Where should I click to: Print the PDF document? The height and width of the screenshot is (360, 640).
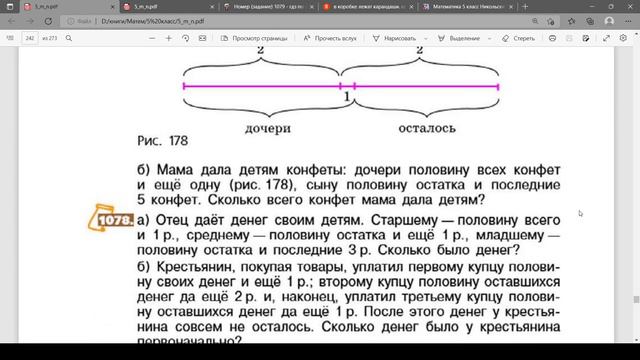point(552,38)
